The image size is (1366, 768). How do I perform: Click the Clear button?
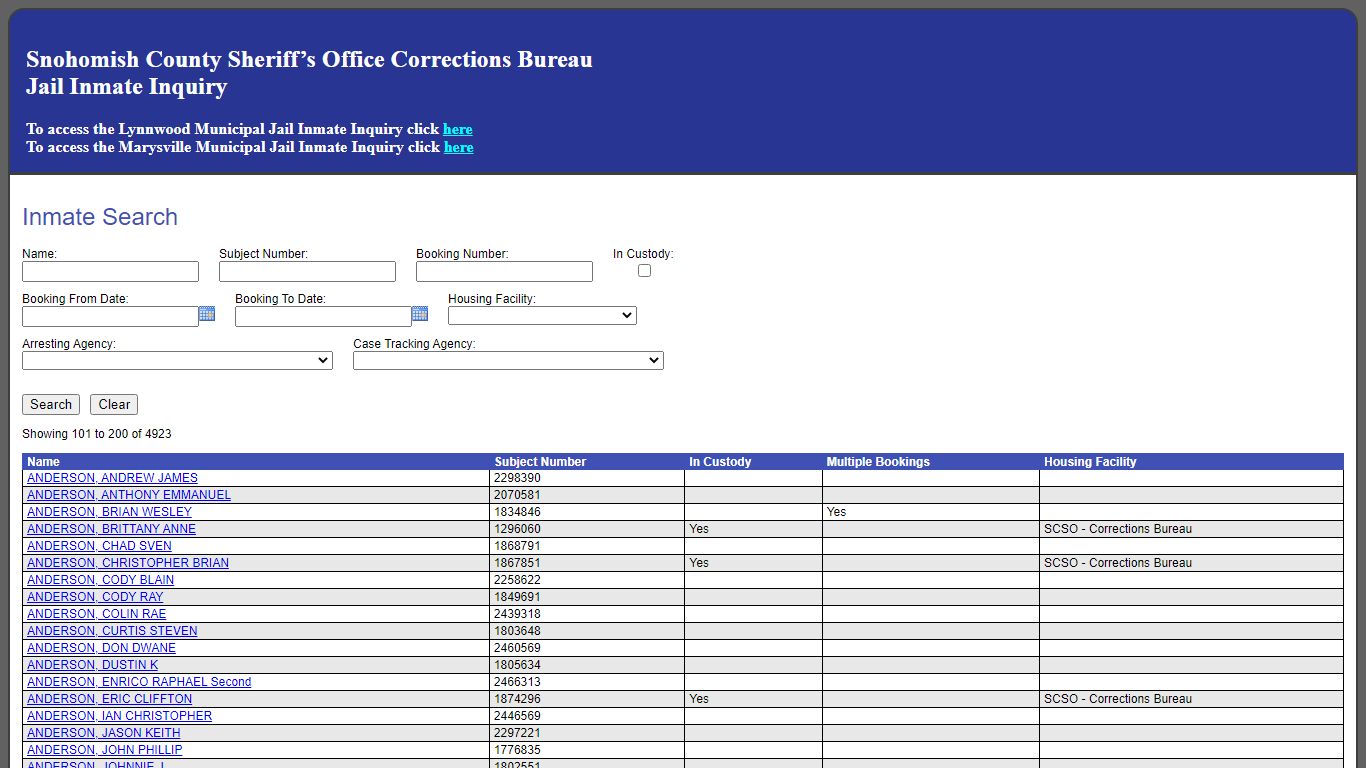tap(114, 405)
